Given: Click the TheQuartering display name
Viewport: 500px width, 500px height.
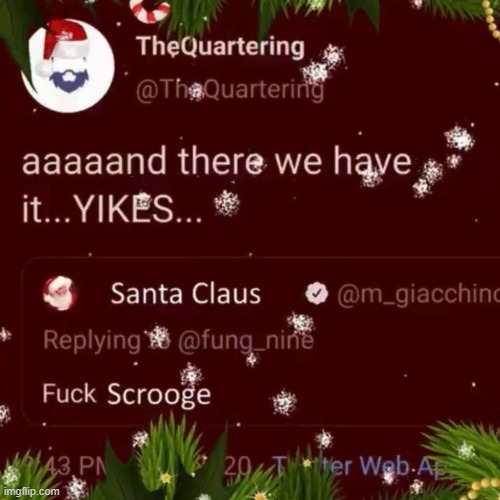Looking at the screenshot, I should click(220, 46).
